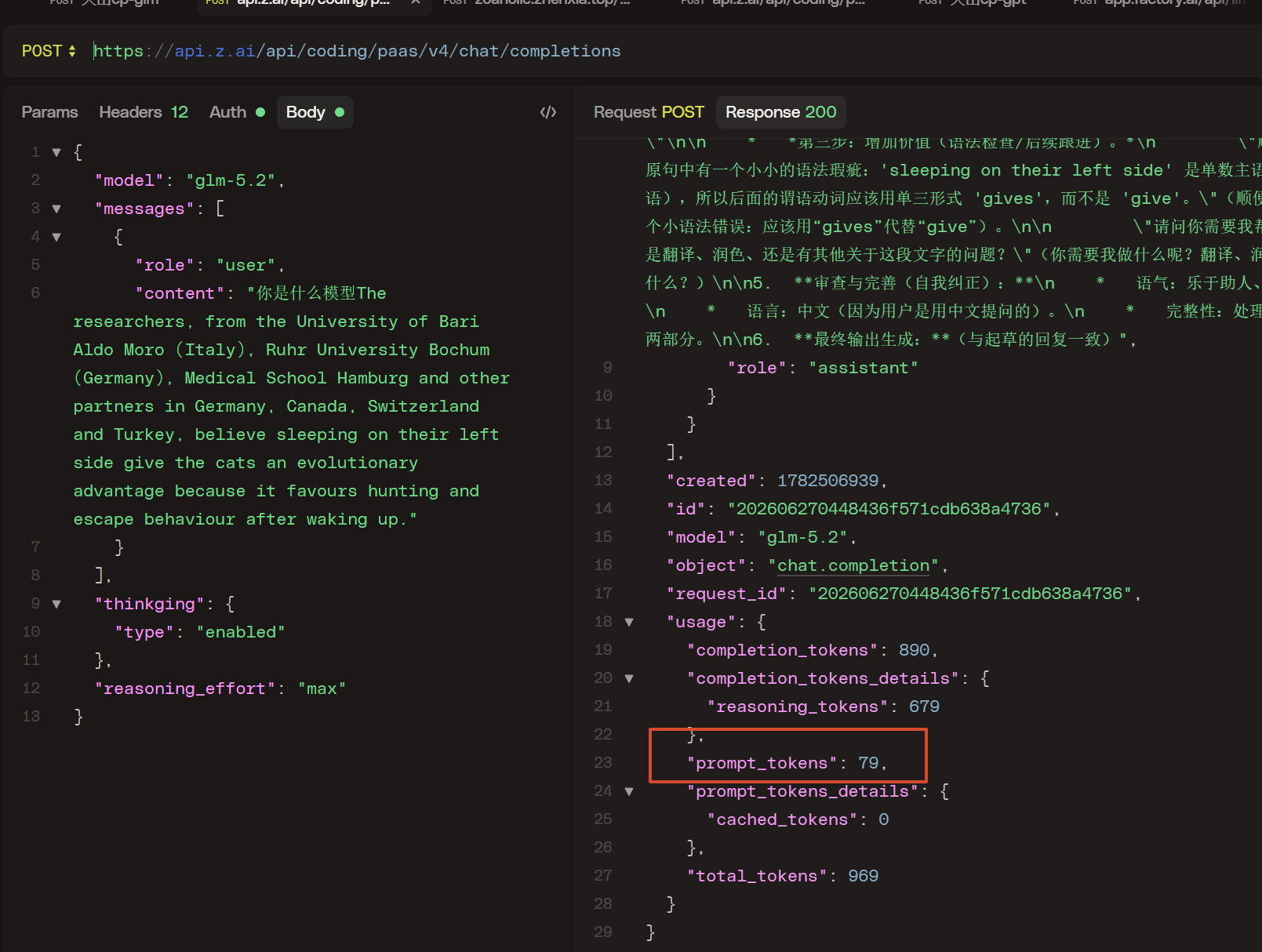The image size is (1262, 952).
Task: Click the "enabled" type value in body
Action: click(241, 632)
